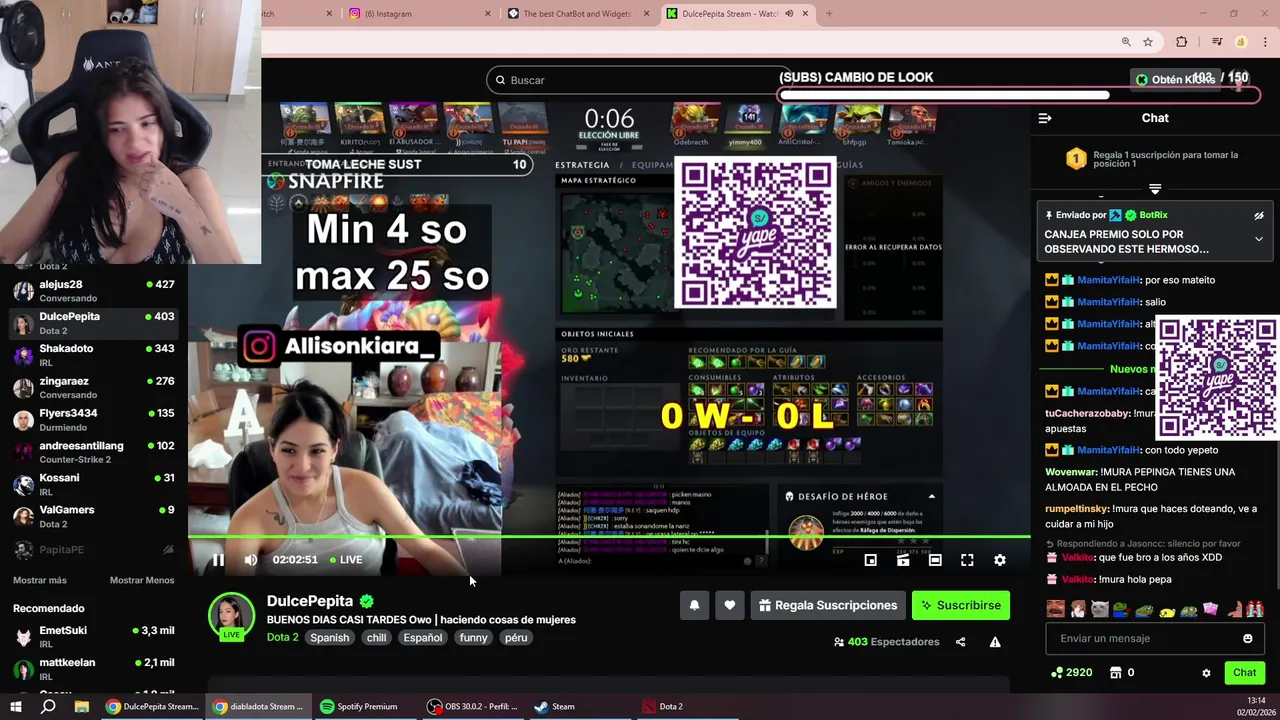Open the Dota 2 category link
1280x720 pixels.
point(282,638)
